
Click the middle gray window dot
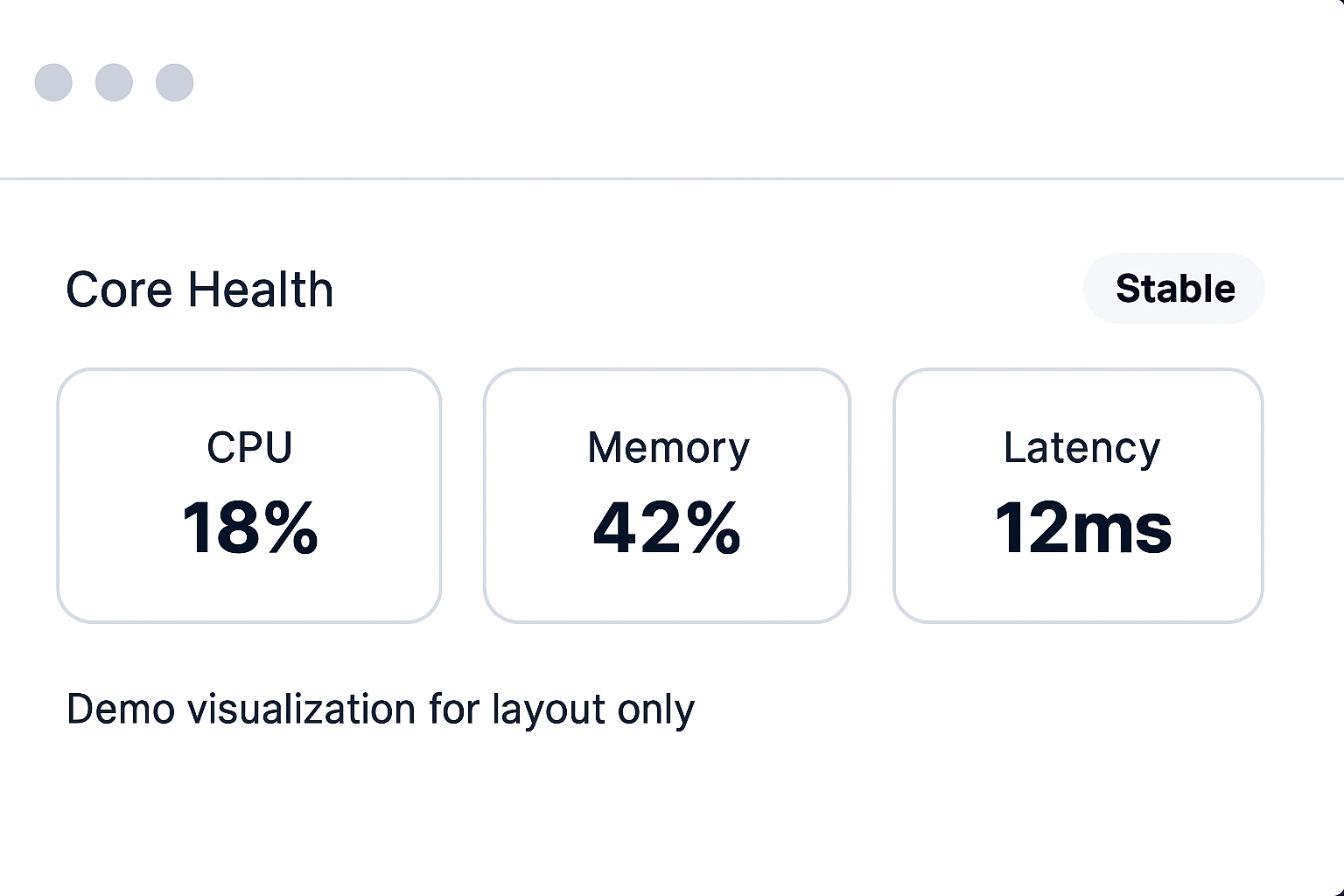[x=114, y=82]
